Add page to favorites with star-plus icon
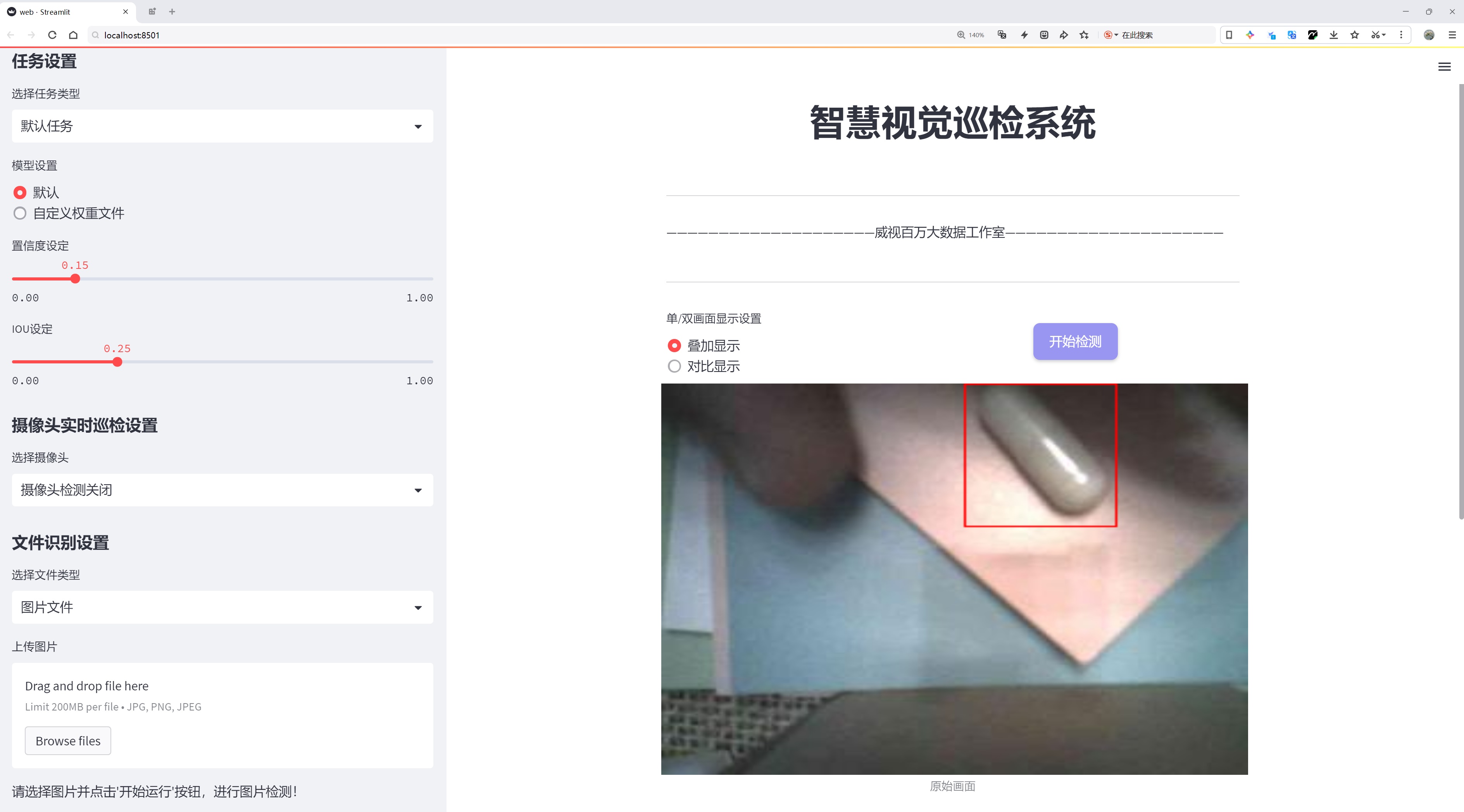This screenshot has height=812, width=1464. coord(1085,34)
